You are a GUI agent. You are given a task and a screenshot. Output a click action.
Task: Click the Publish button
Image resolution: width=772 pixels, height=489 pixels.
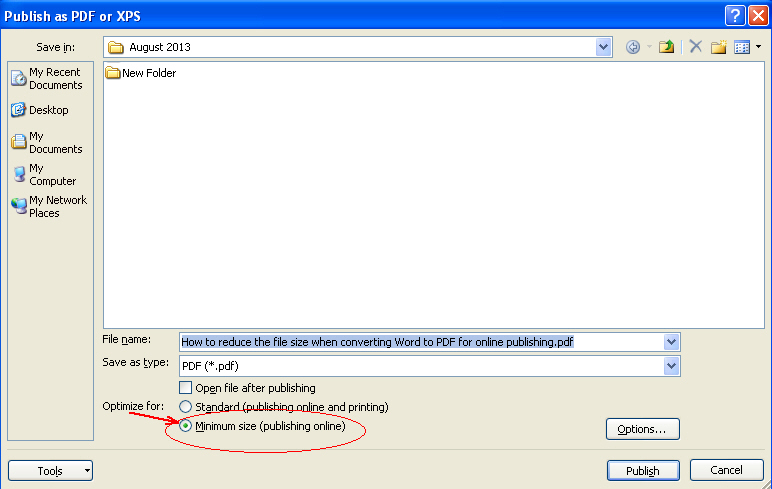pos(643,471)
